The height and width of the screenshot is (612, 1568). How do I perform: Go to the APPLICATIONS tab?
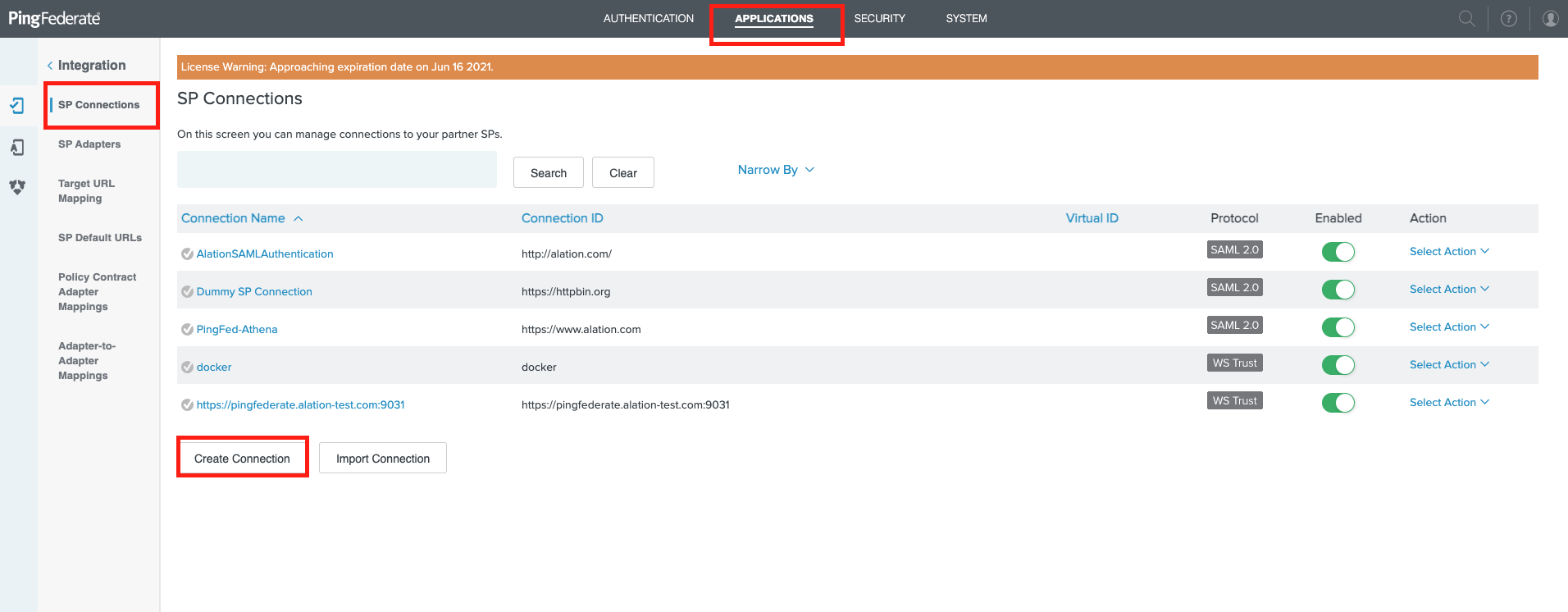pyautogui.click(x=774, y=18)
